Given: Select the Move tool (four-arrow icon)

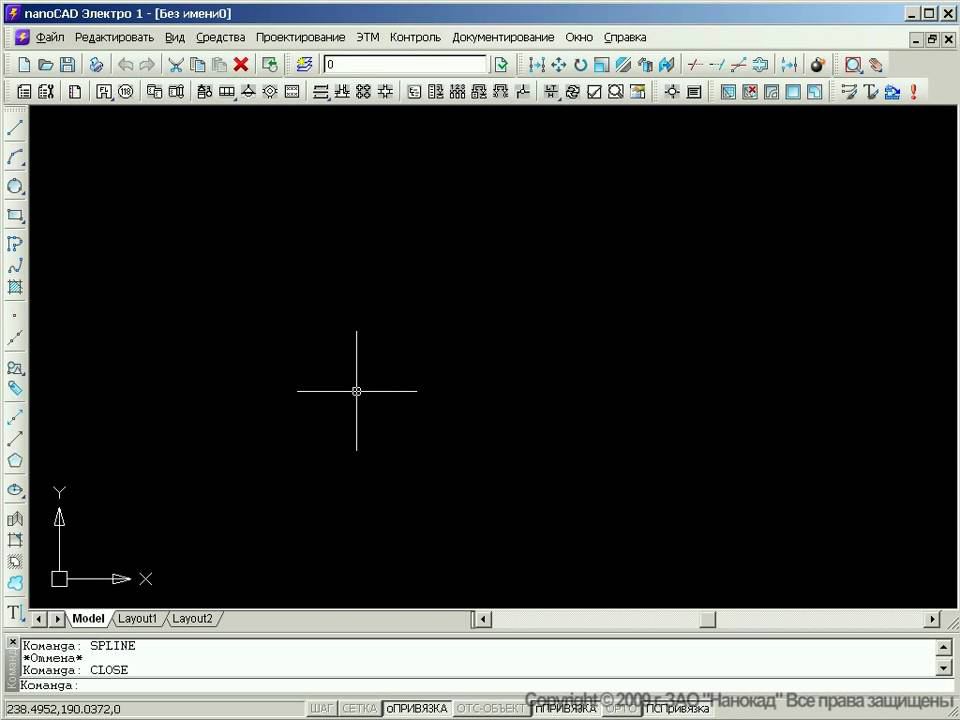Looking at the screenshot, I should [x=558, y=64].
